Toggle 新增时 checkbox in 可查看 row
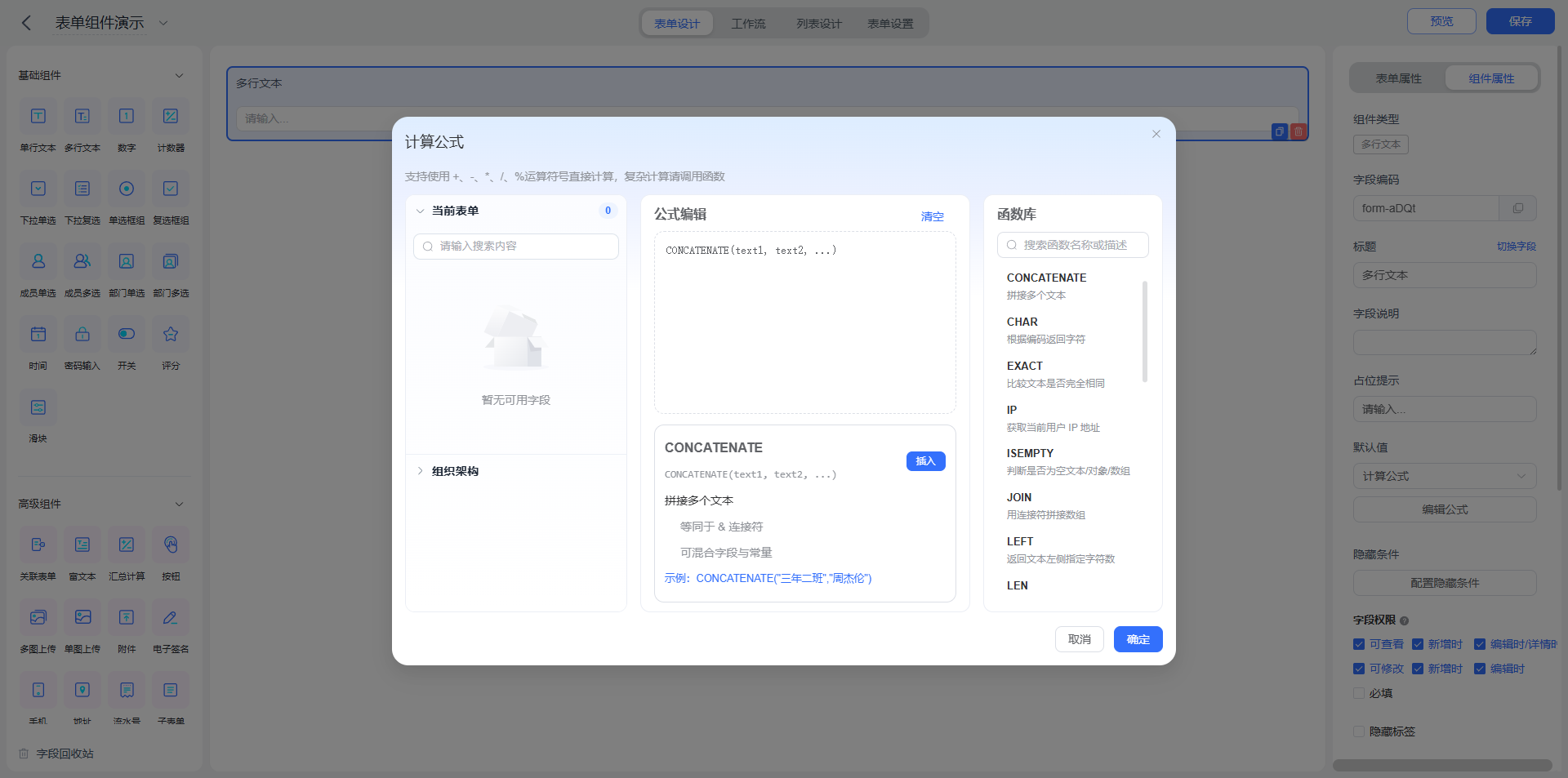Screen dimensions: 1568x778 coord(1418,644)
